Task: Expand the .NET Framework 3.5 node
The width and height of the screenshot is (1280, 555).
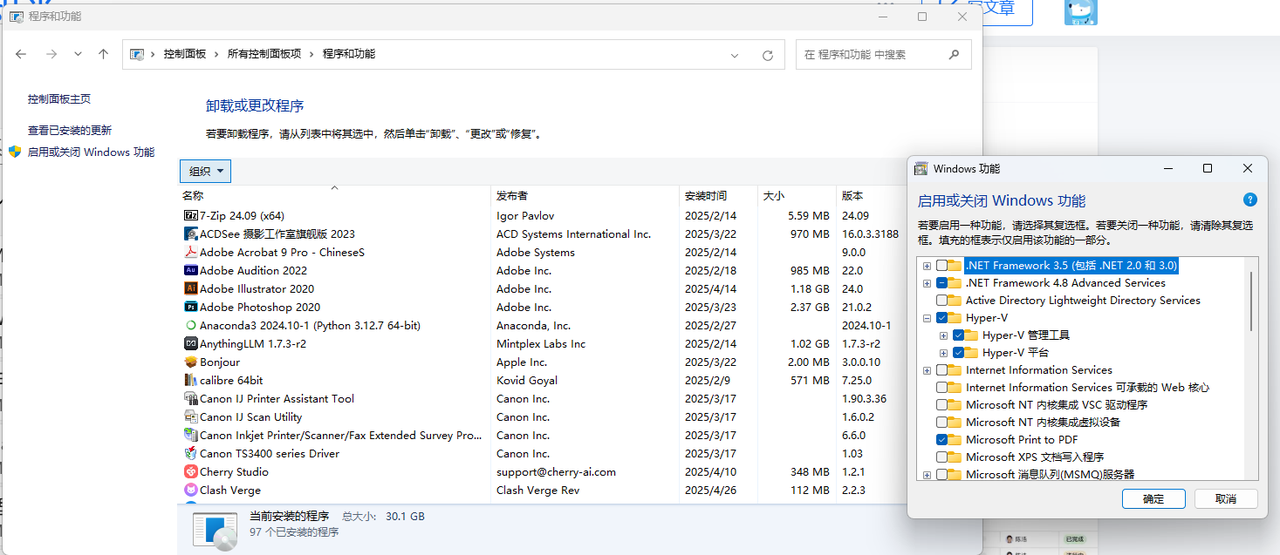Action: [x=927, y=265]
